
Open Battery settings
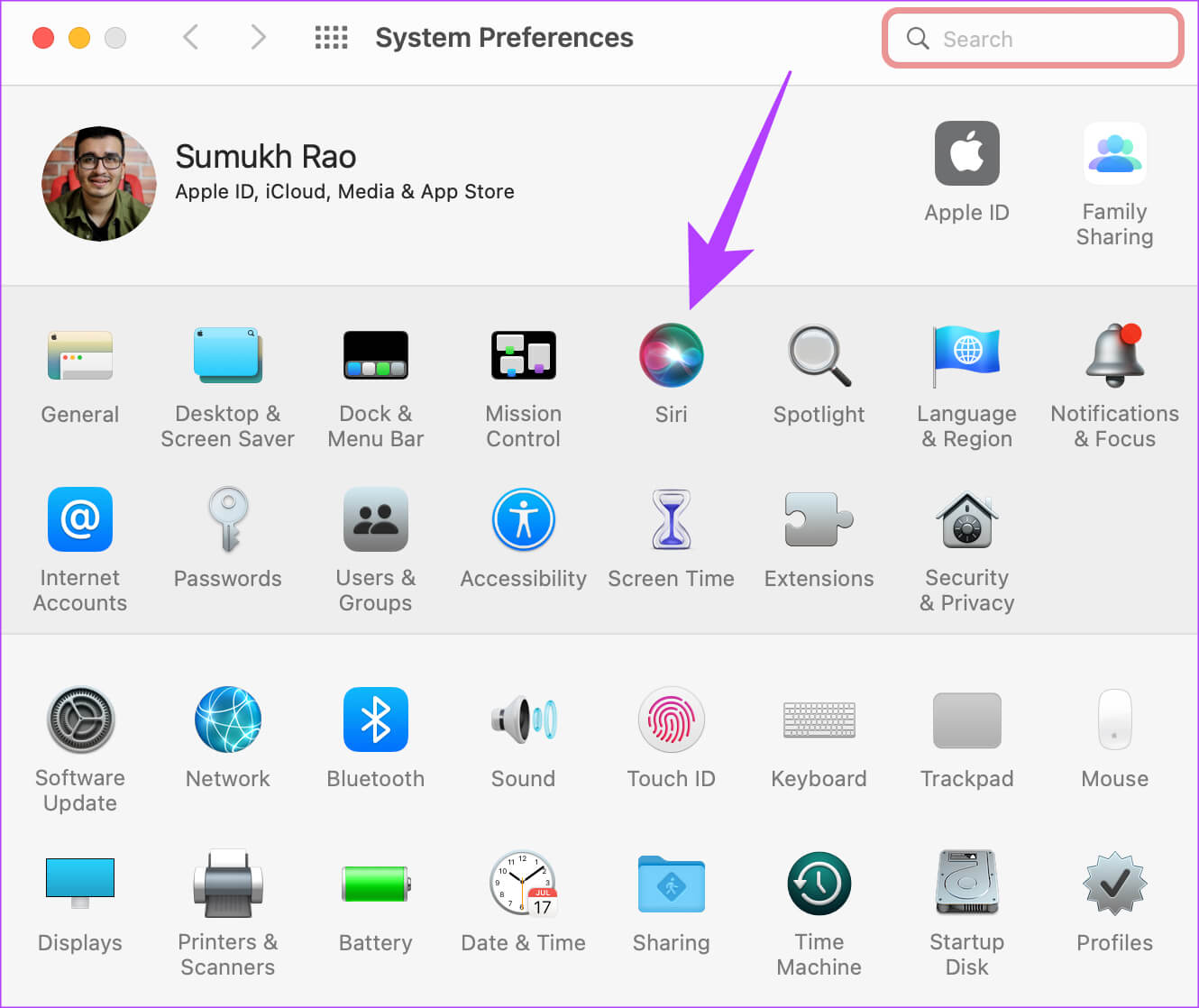point(376,884)
